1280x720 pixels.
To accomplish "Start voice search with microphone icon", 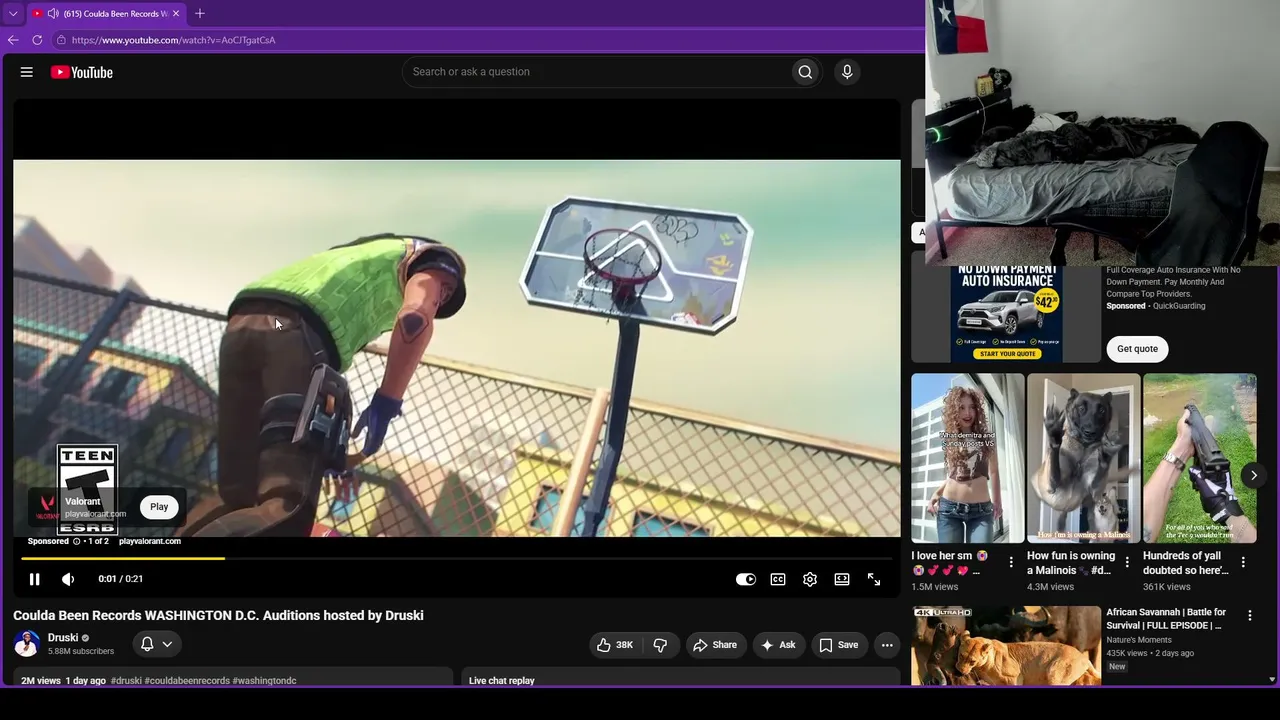I will pyautogui.click(x=847, y=72).
